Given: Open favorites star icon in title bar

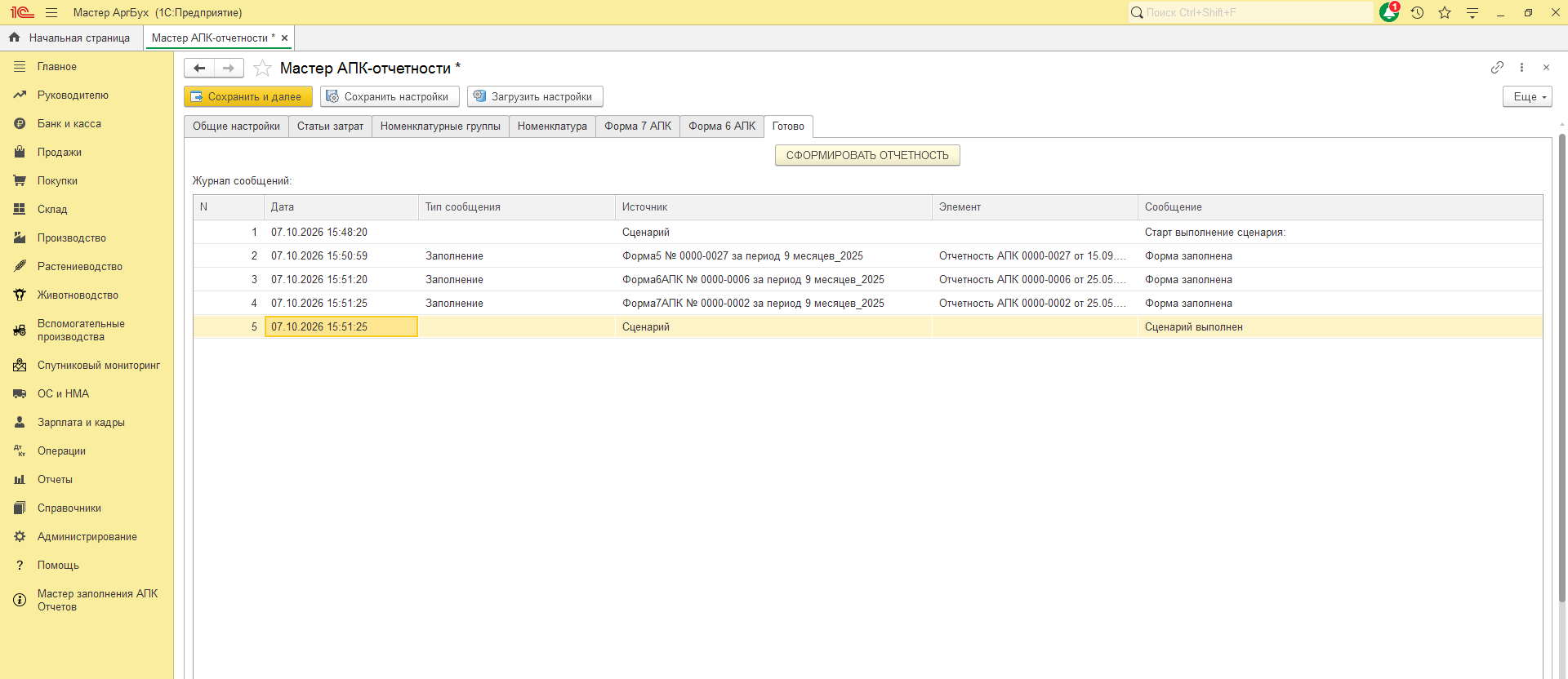Looking at the screenshot, I should click(x=1445, y=12).
